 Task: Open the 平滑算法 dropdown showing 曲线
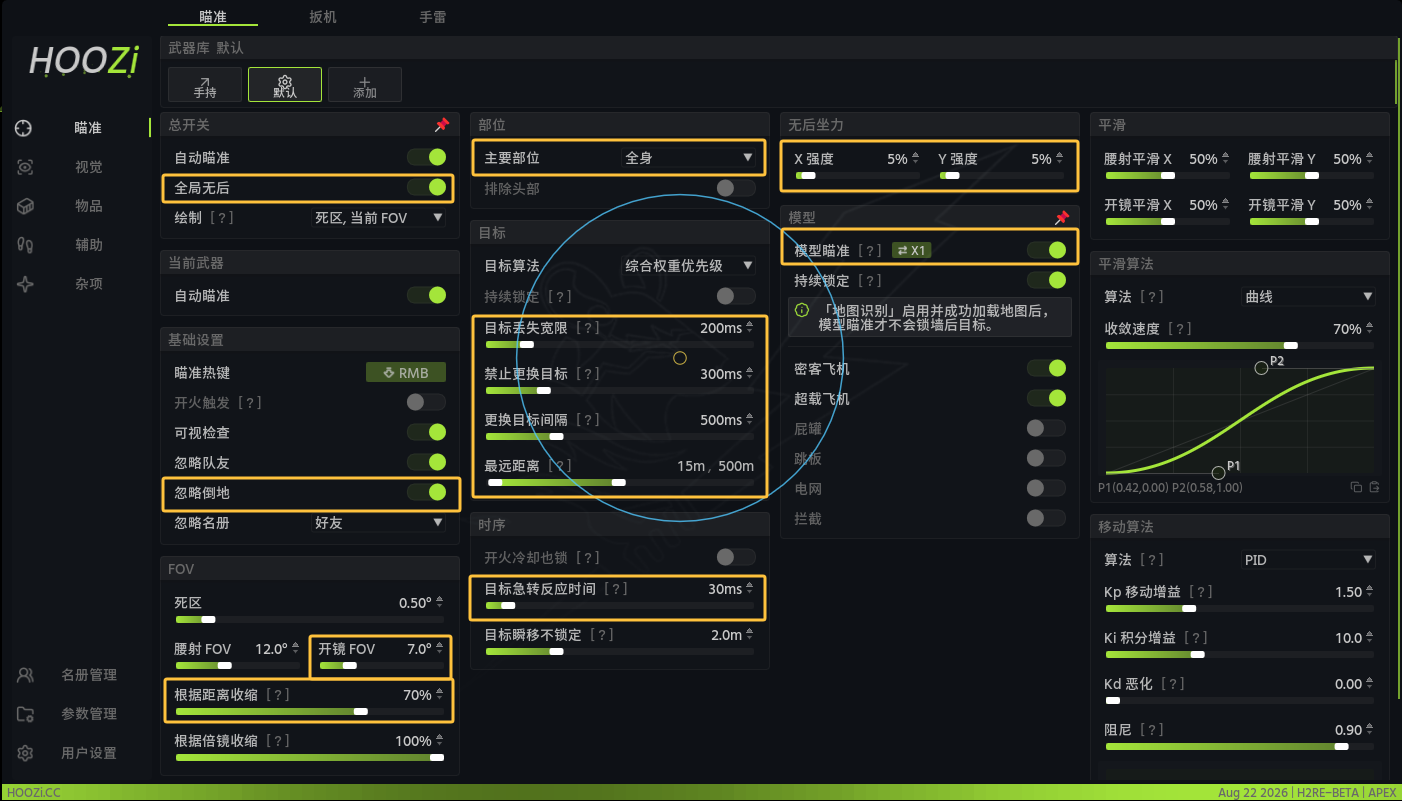click(x=1308, y=297)
